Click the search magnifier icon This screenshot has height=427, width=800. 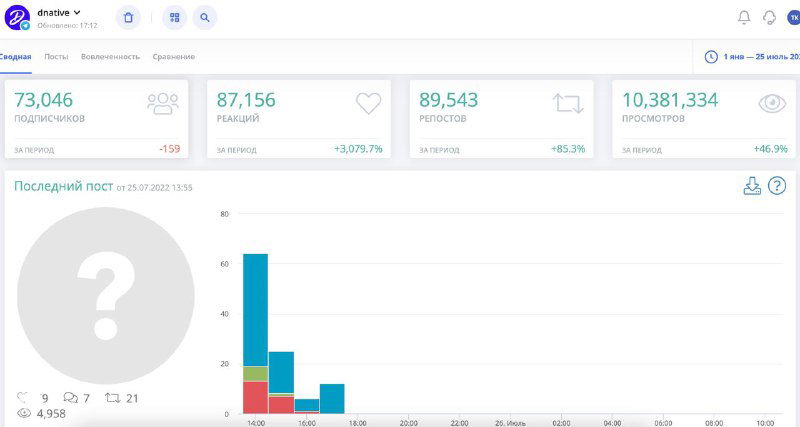click(203, 18)
